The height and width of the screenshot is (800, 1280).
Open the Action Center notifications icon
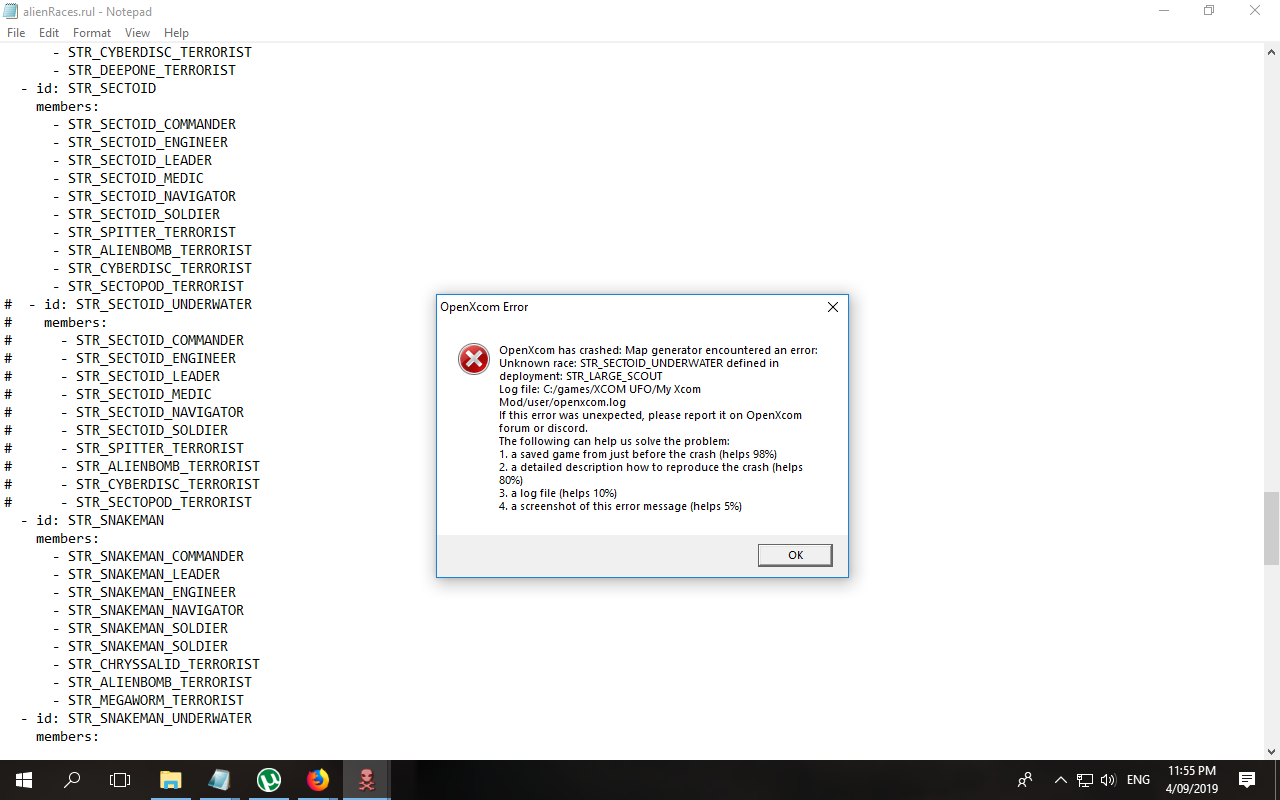tap(1247, 780)
